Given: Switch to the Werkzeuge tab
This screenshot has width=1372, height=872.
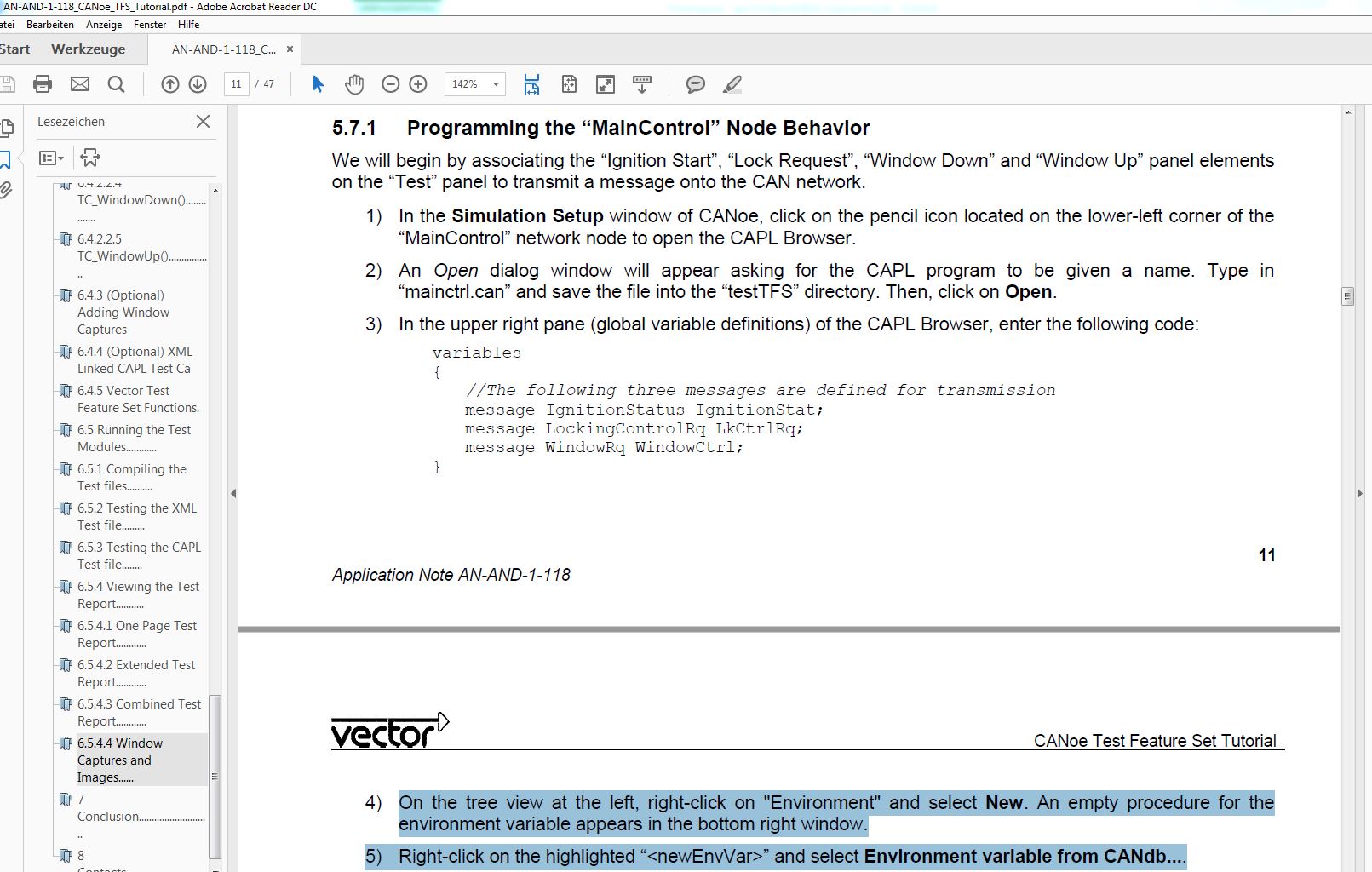Looking at the screenshot, I should coord(89,49).
